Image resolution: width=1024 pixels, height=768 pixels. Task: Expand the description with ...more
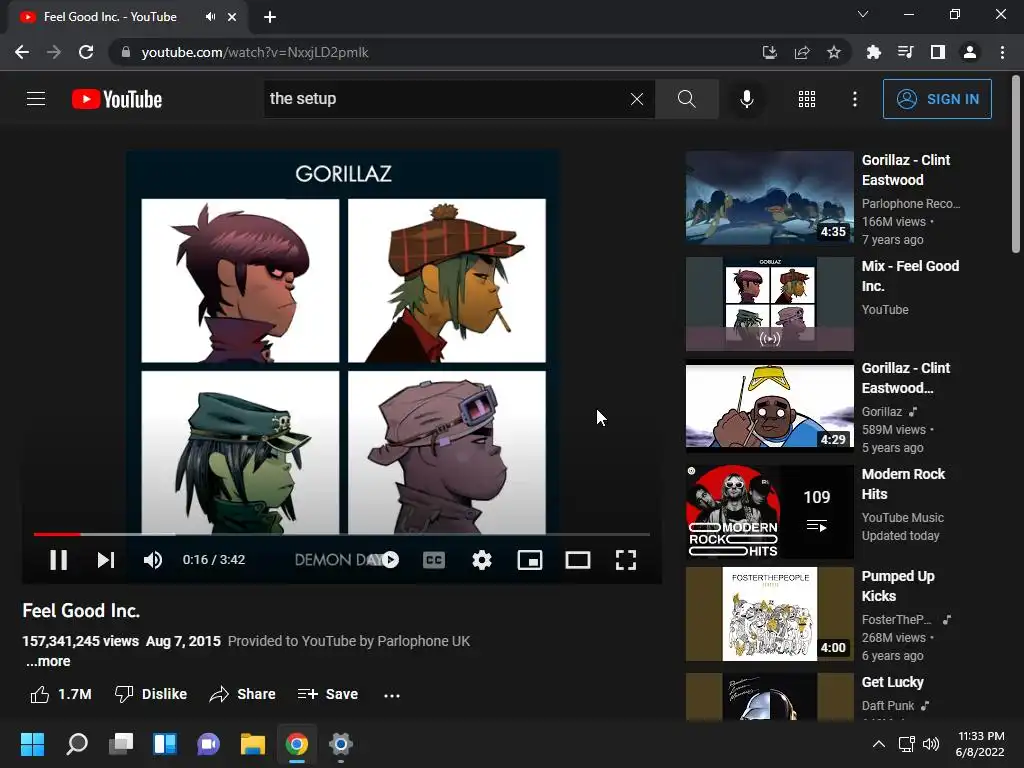[48, 661]
